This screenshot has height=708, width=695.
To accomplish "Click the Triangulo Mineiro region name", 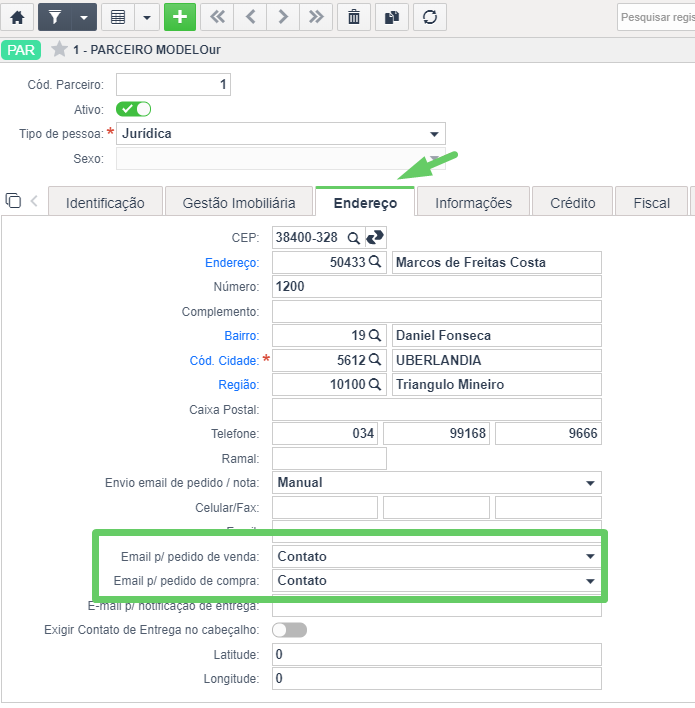I will [497, 385].
